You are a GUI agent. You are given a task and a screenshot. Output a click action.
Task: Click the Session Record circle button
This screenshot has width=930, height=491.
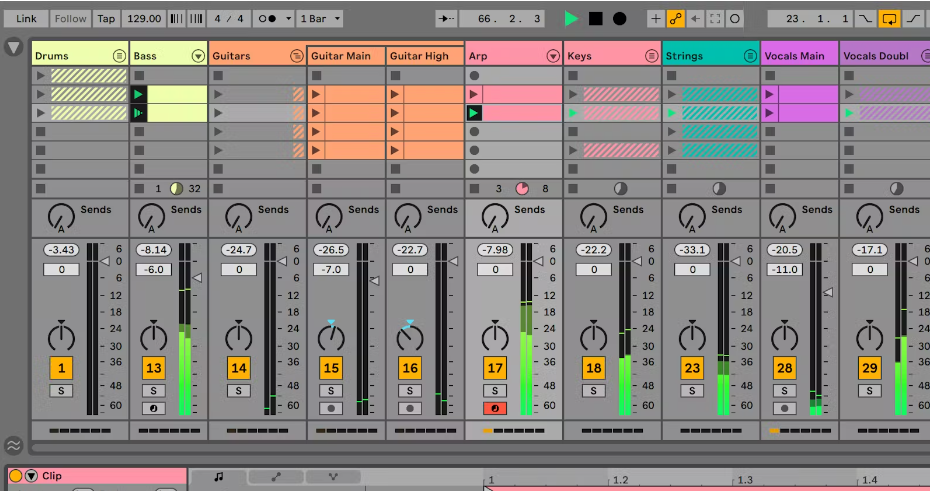[735, 19]
